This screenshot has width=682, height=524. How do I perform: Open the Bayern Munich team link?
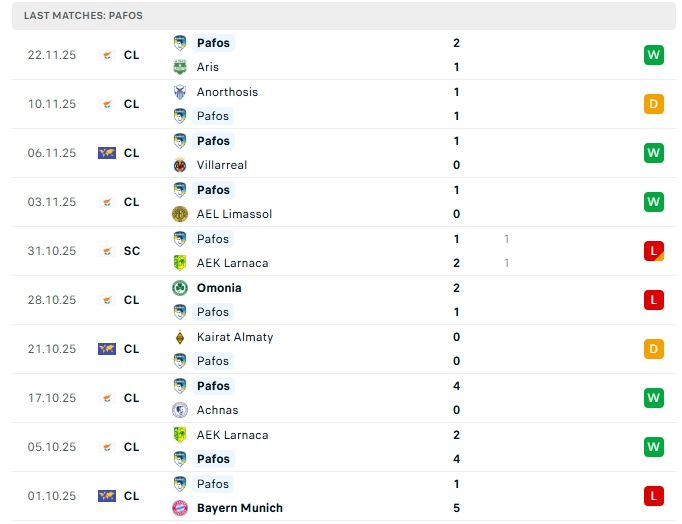point(239,508)
